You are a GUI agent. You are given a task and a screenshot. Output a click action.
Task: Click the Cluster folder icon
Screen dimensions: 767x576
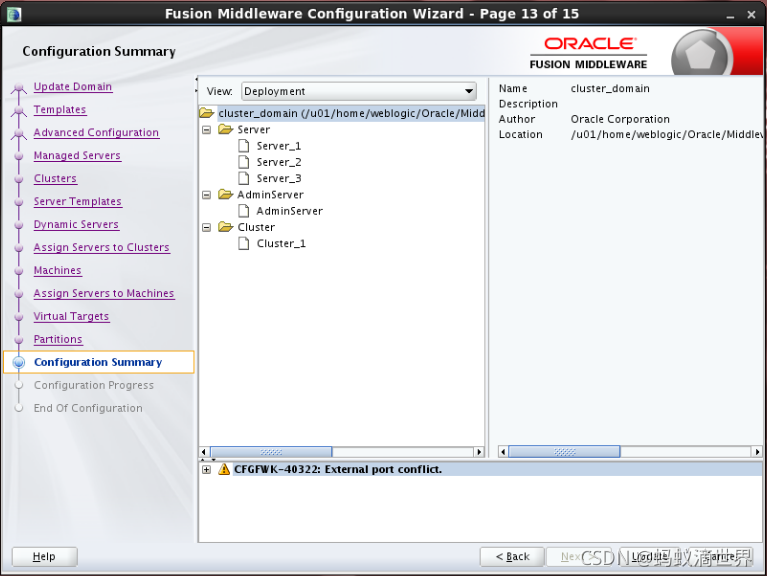click(226, 227)
